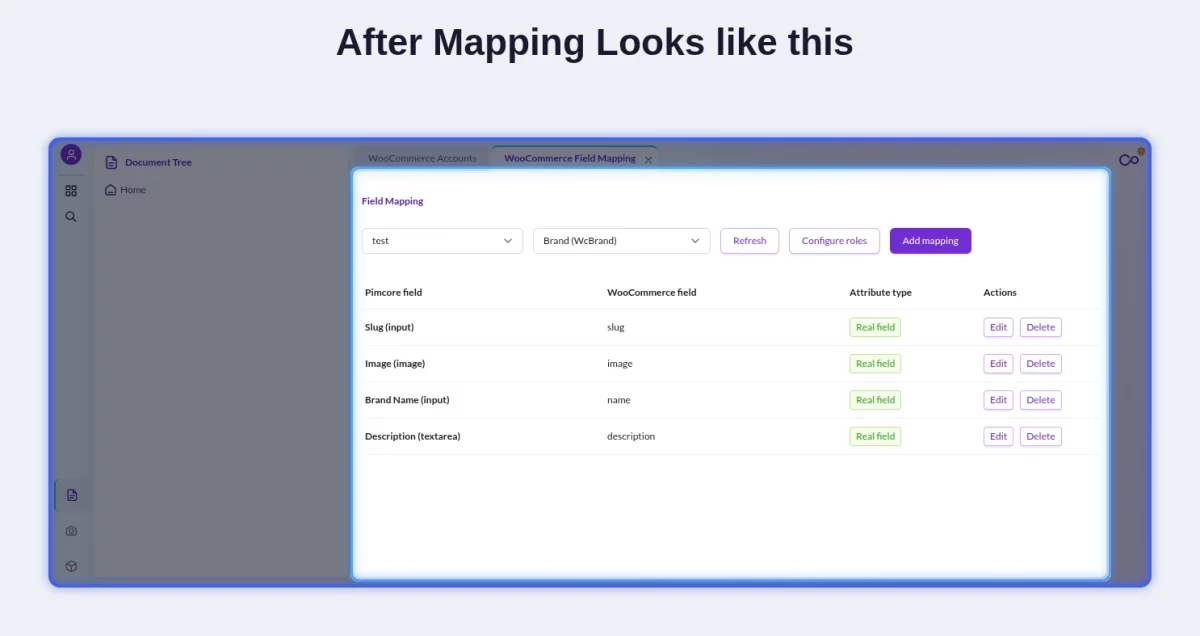The height and width of the screenshot is (636, 1200).
Task: Delete the Brand Name (input) mapping
Action: [x=1041, y=400]
